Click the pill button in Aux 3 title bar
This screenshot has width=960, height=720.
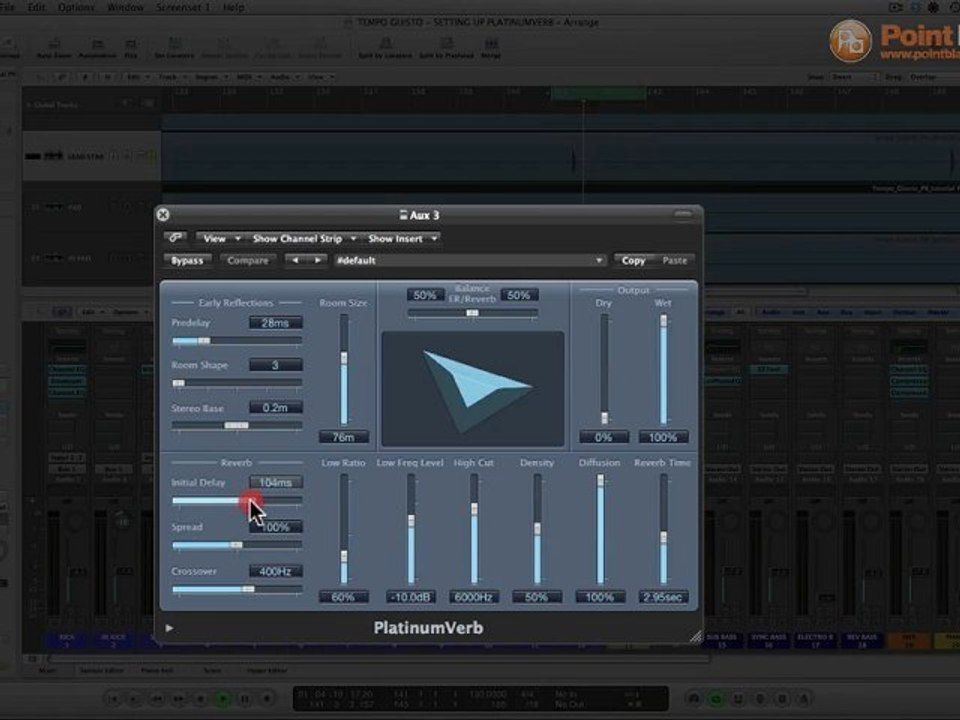683,214
